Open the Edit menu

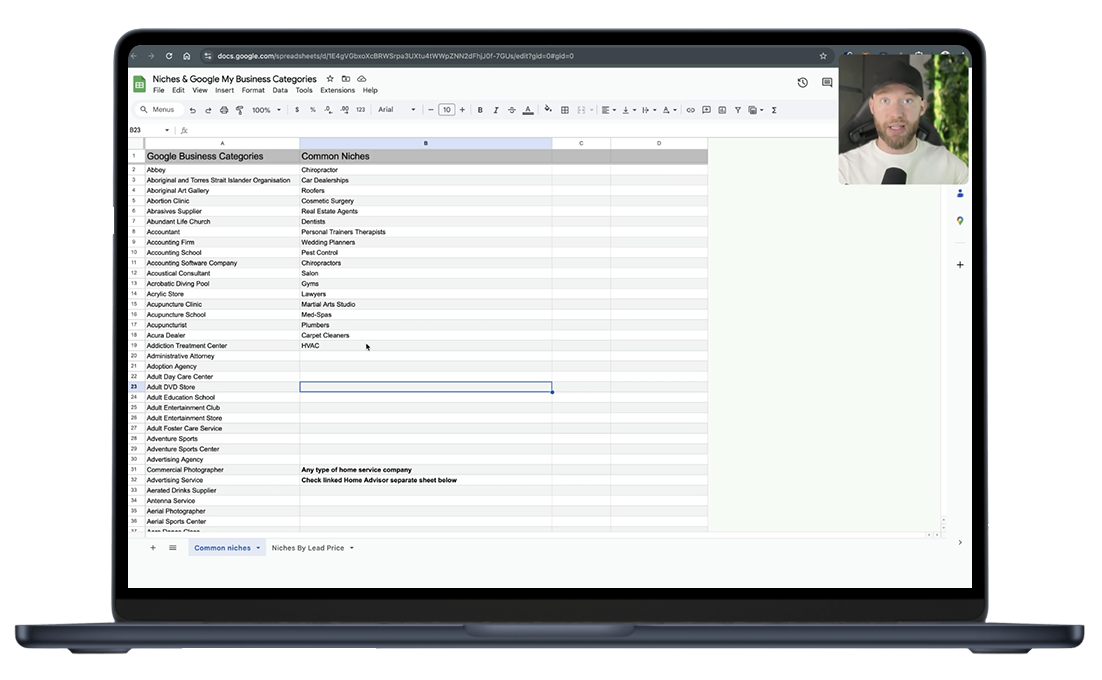[179, 90]
